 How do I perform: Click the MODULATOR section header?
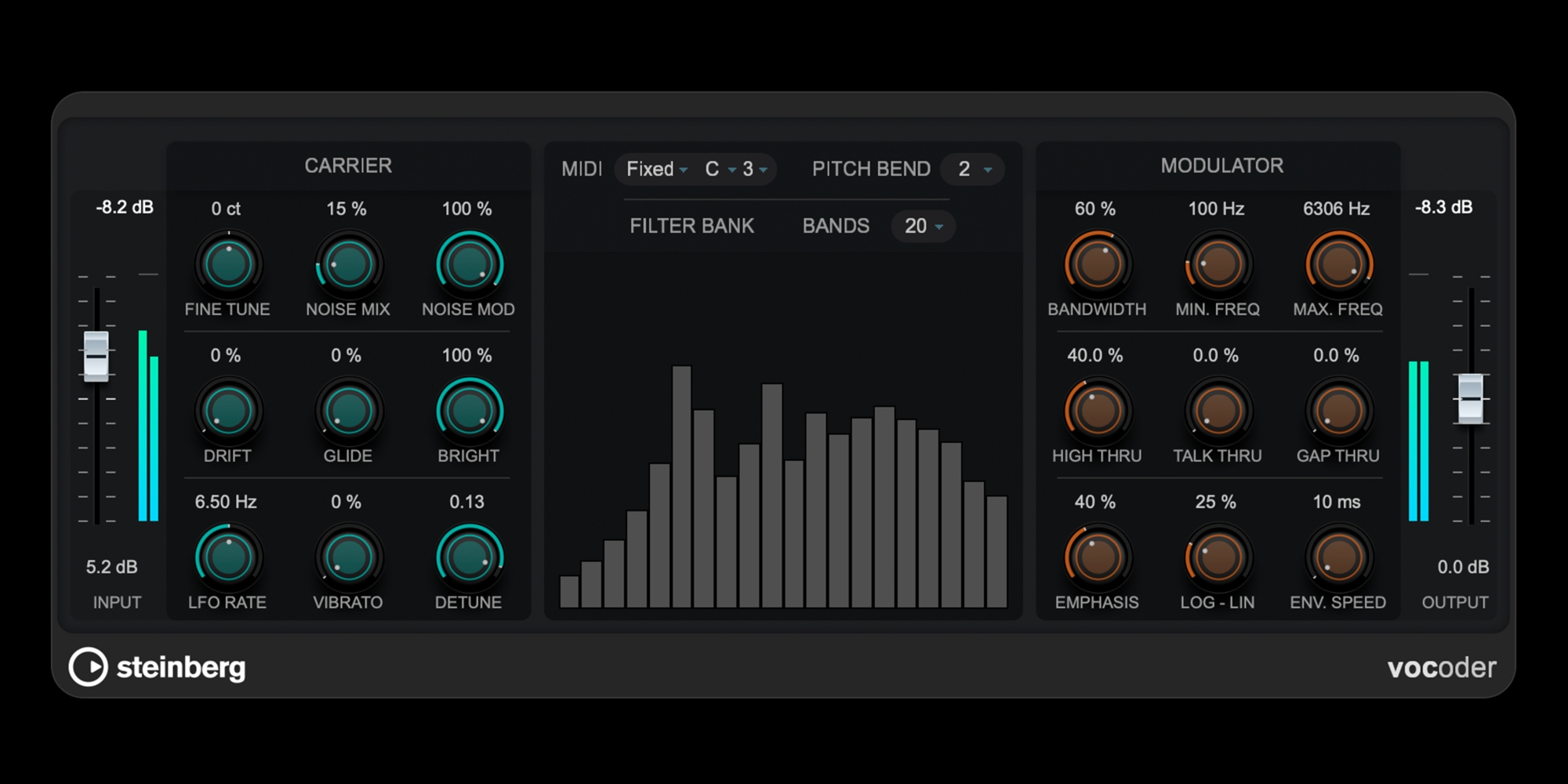(1222, 165)
